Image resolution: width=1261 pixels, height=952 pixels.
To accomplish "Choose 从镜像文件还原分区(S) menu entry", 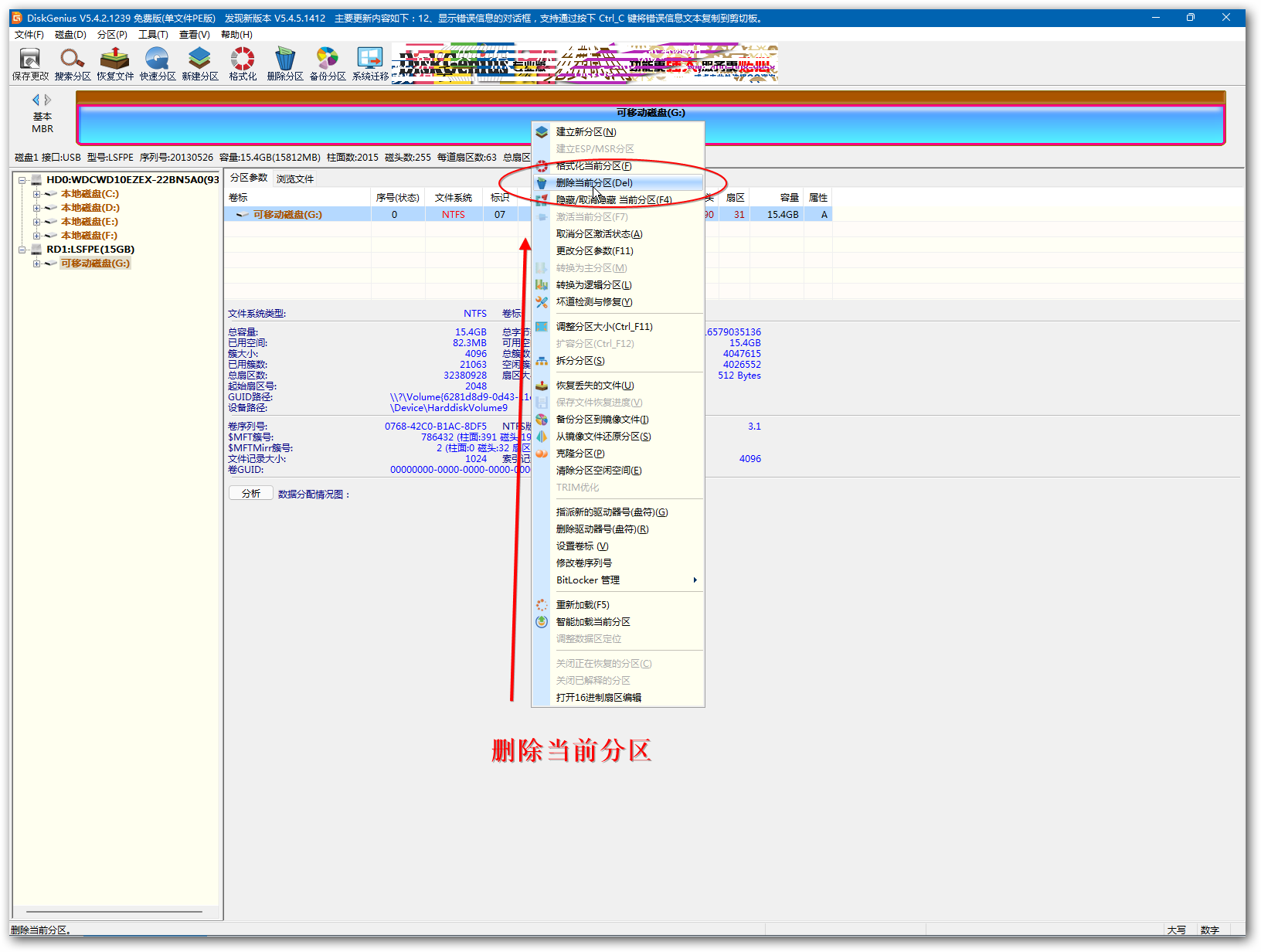I will [x=618, y=437].
